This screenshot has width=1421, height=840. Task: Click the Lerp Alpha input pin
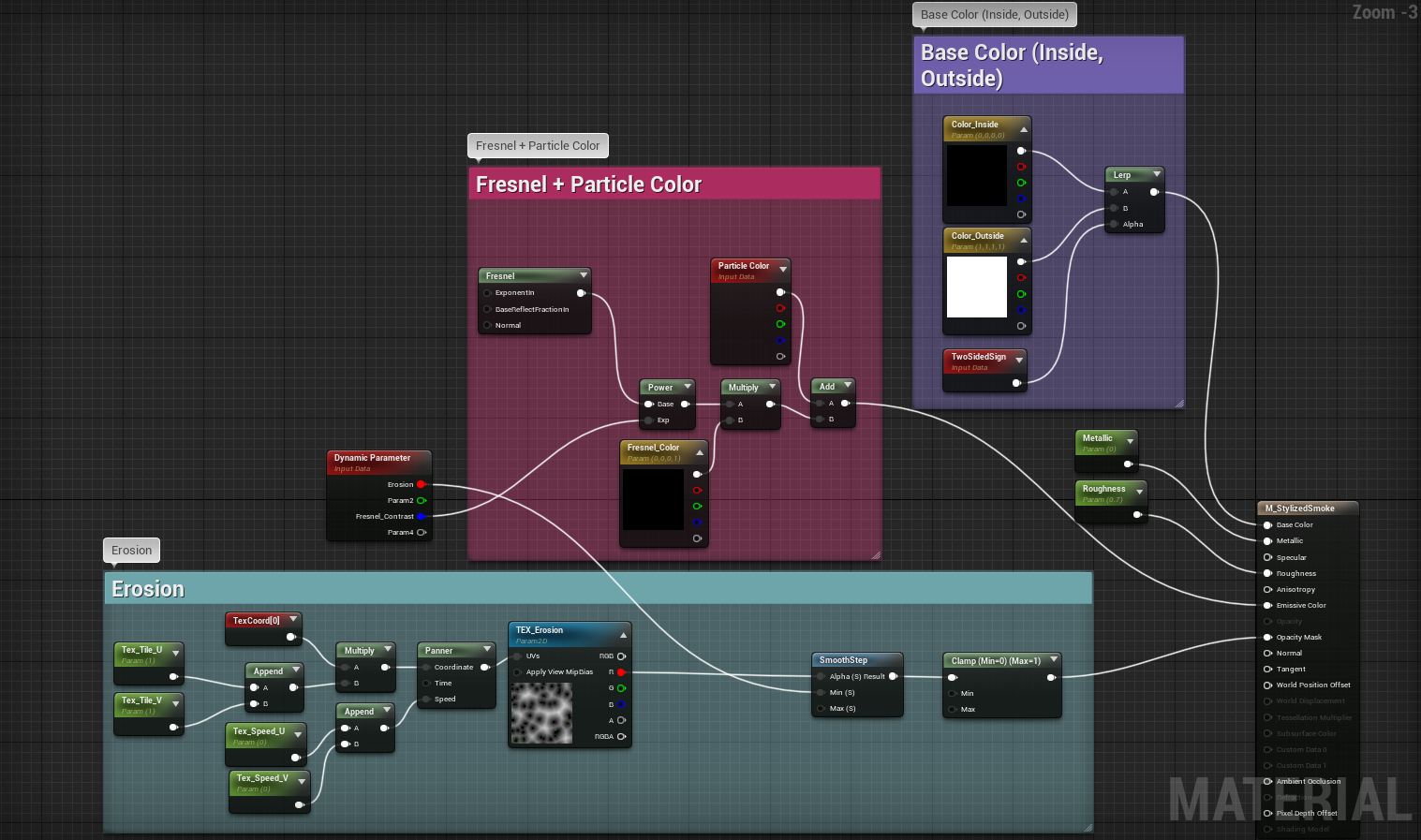point(1114,224)
